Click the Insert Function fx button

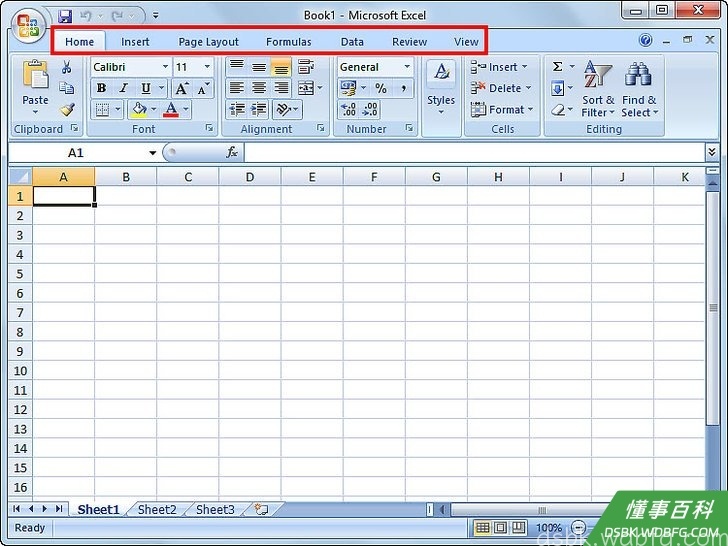232,152
